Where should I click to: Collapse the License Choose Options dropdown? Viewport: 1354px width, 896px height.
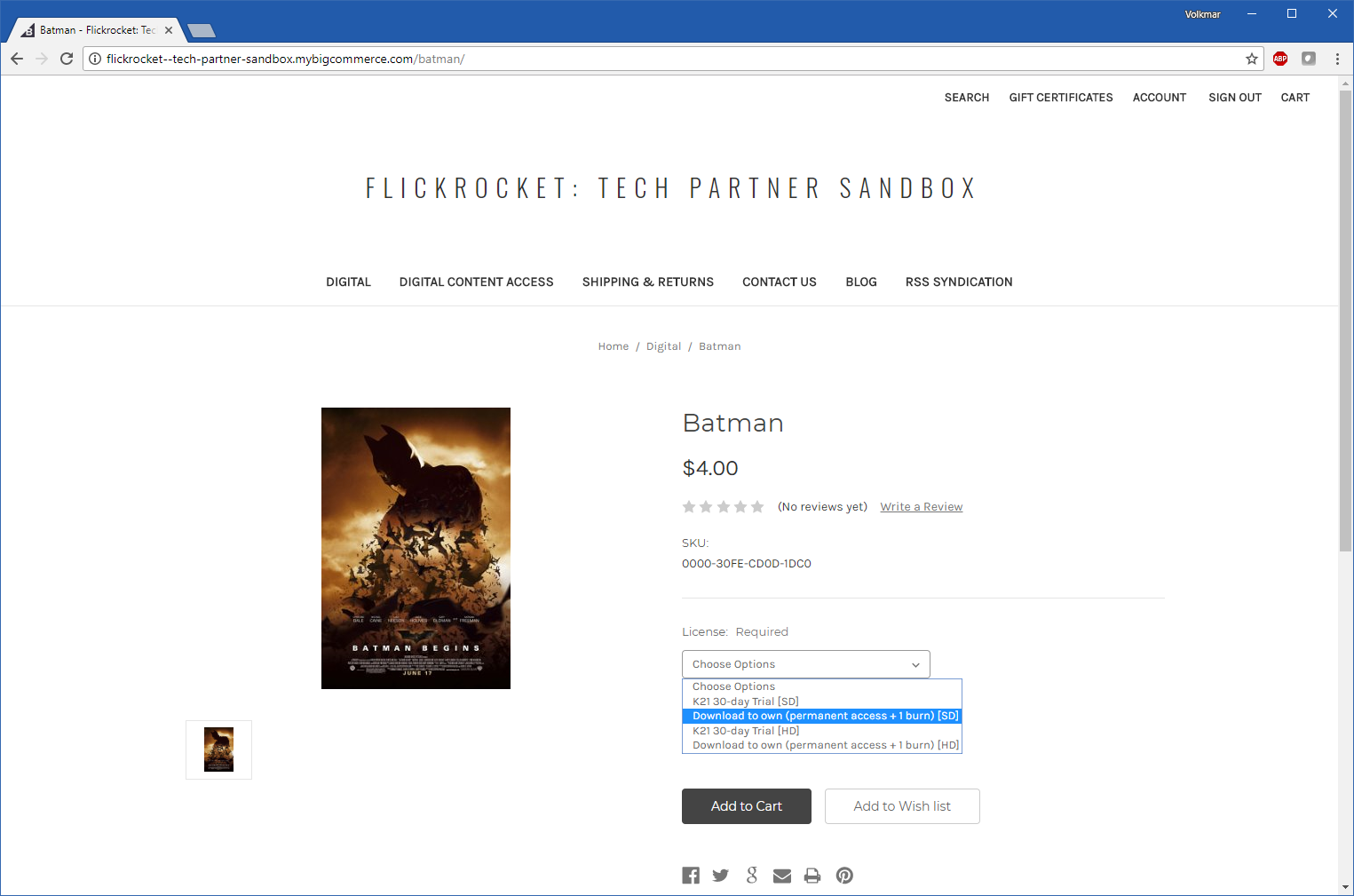(805, 664)
